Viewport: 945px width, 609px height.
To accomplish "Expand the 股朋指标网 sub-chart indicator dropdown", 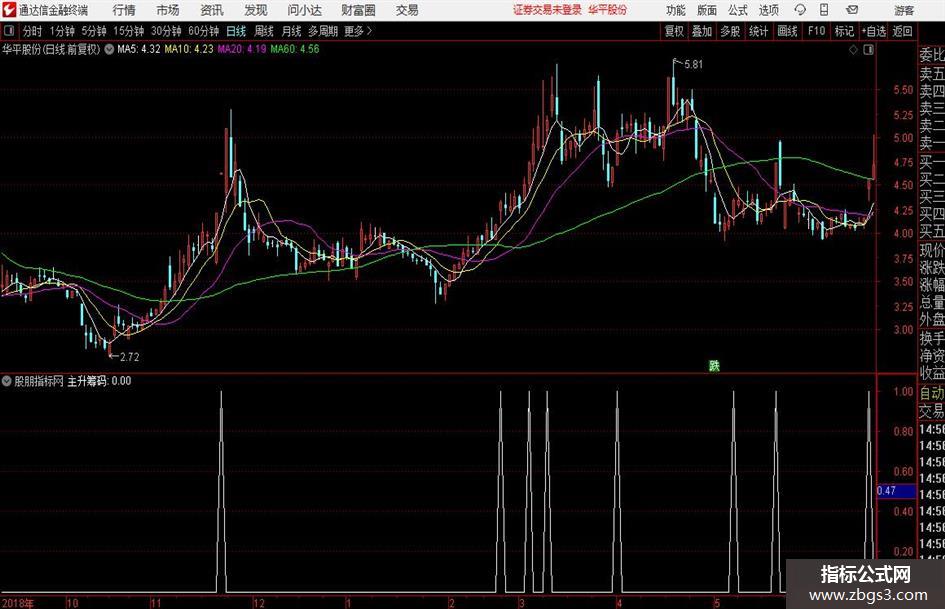I will coord(7,381).
